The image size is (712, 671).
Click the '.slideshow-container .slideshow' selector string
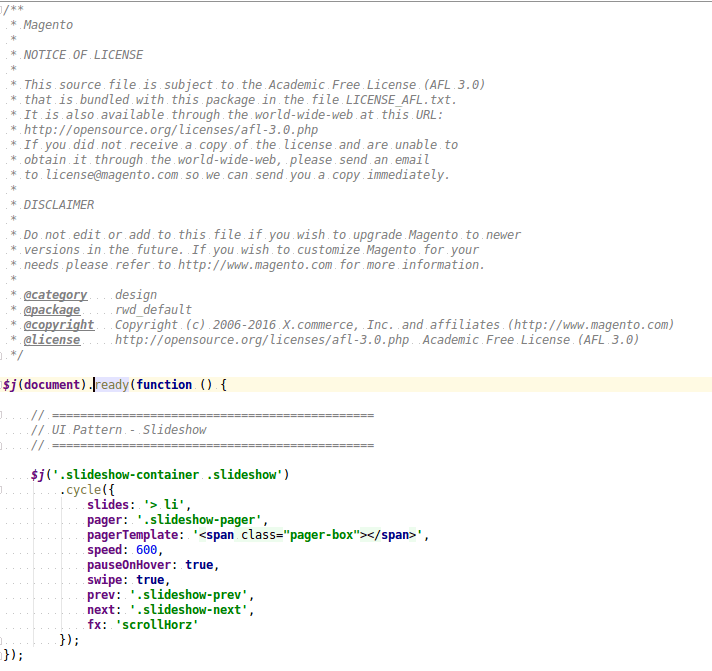point(168,474)
